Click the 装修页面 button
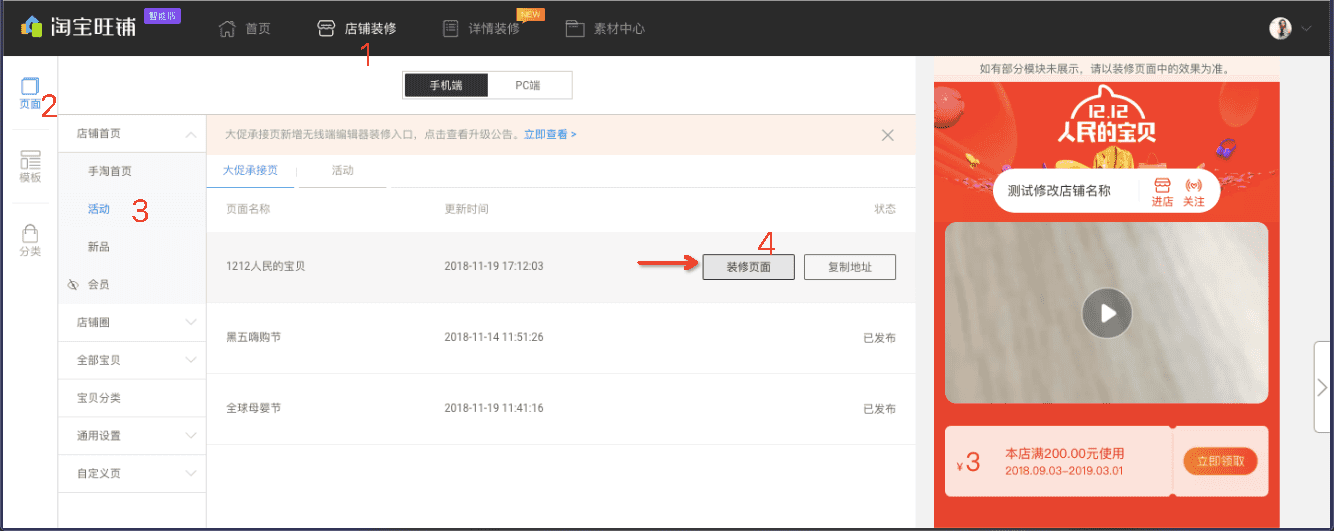Screen dimensions: 1334x531 point(749,267)
